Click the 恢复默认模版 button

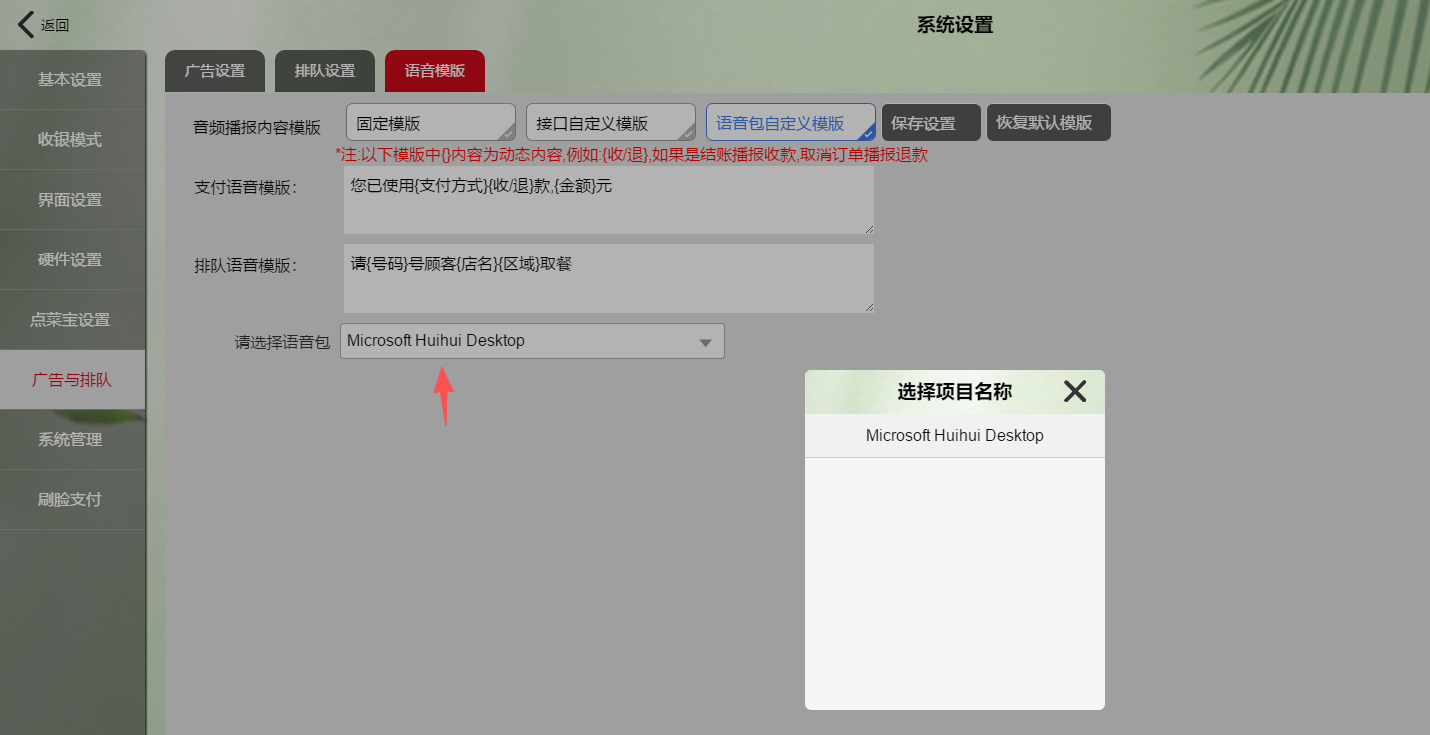[1048, 123]
